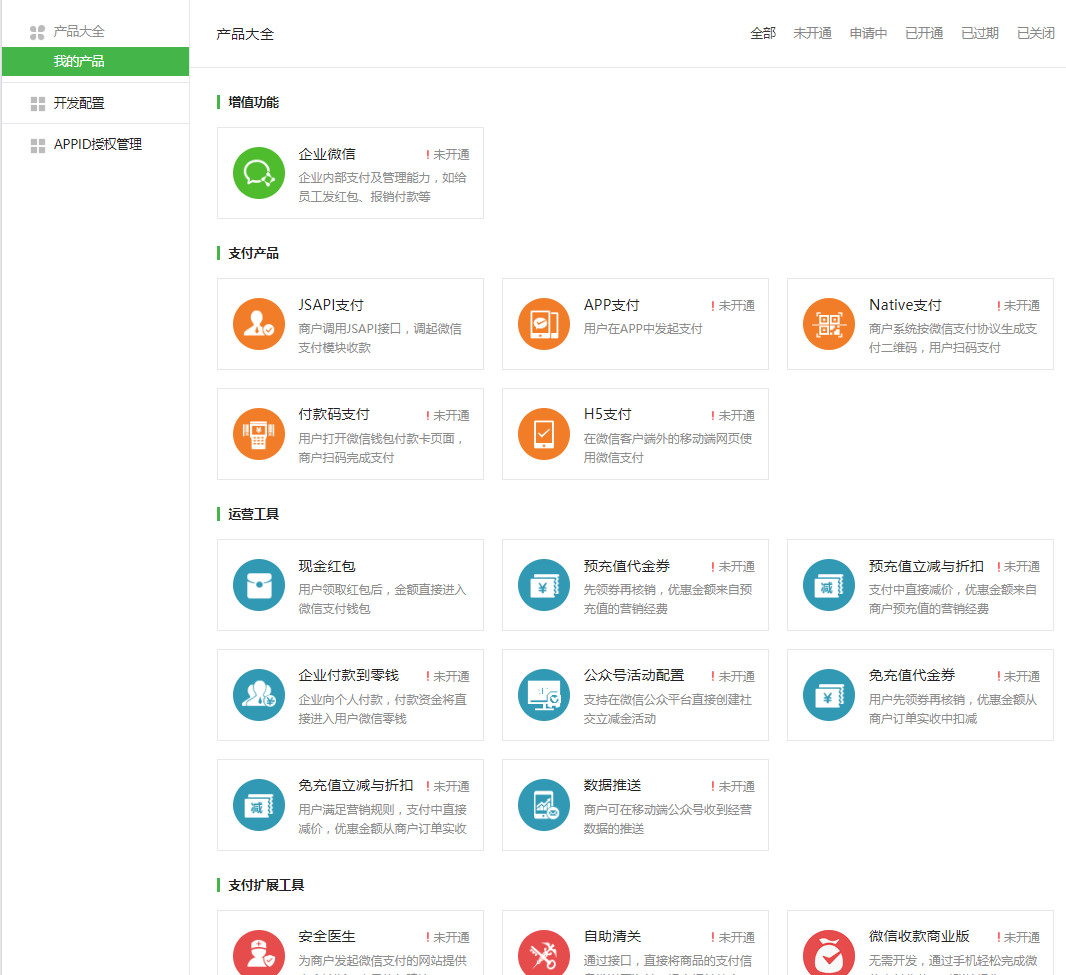
Task: Click 未开通 status on APP支付 card
Action: pyautogui.click(x=733, y=306)
